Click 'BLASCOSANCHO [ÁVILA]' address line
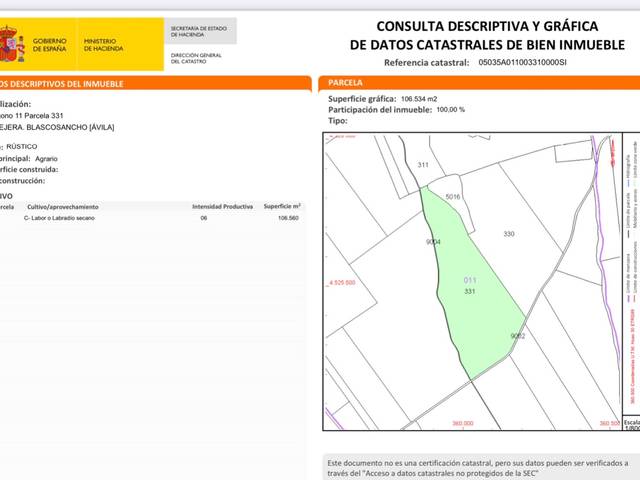Image resolution: width=640 pixels, height=480 pixels. 70,127
